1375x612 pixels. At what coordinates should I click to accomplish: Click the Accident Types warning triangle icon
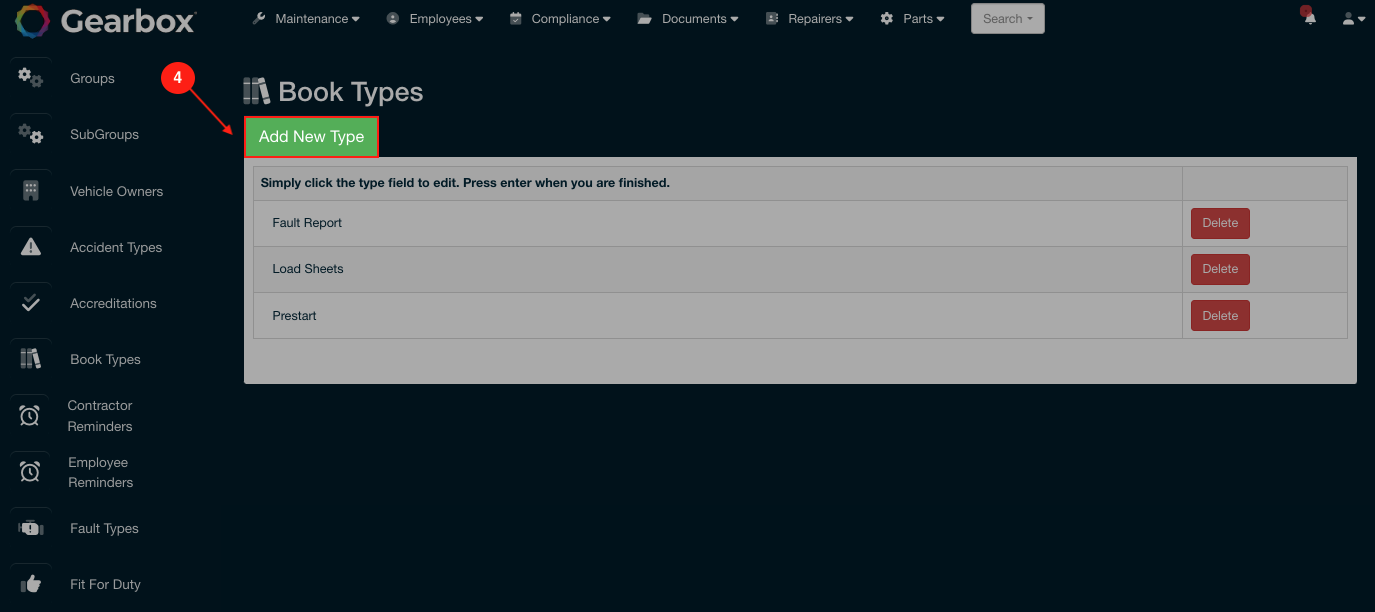click(x=31, y=247)
